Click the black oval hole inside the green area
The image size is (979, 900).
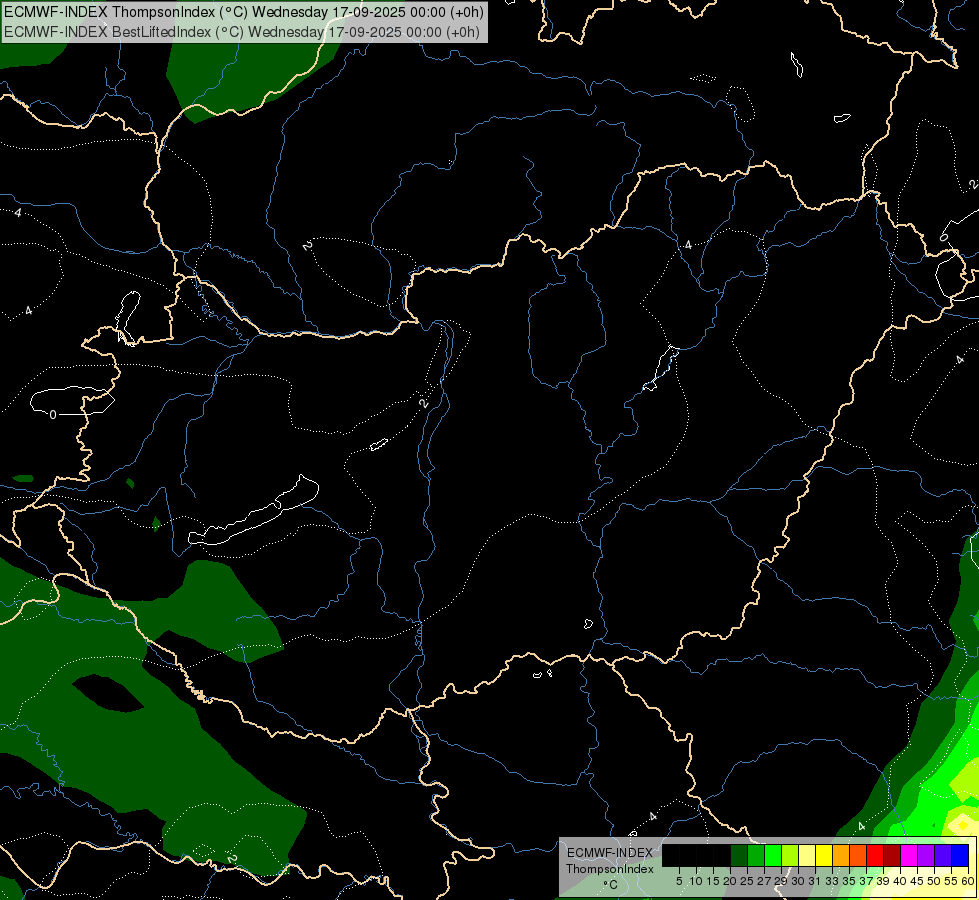[x=108, y=693]
